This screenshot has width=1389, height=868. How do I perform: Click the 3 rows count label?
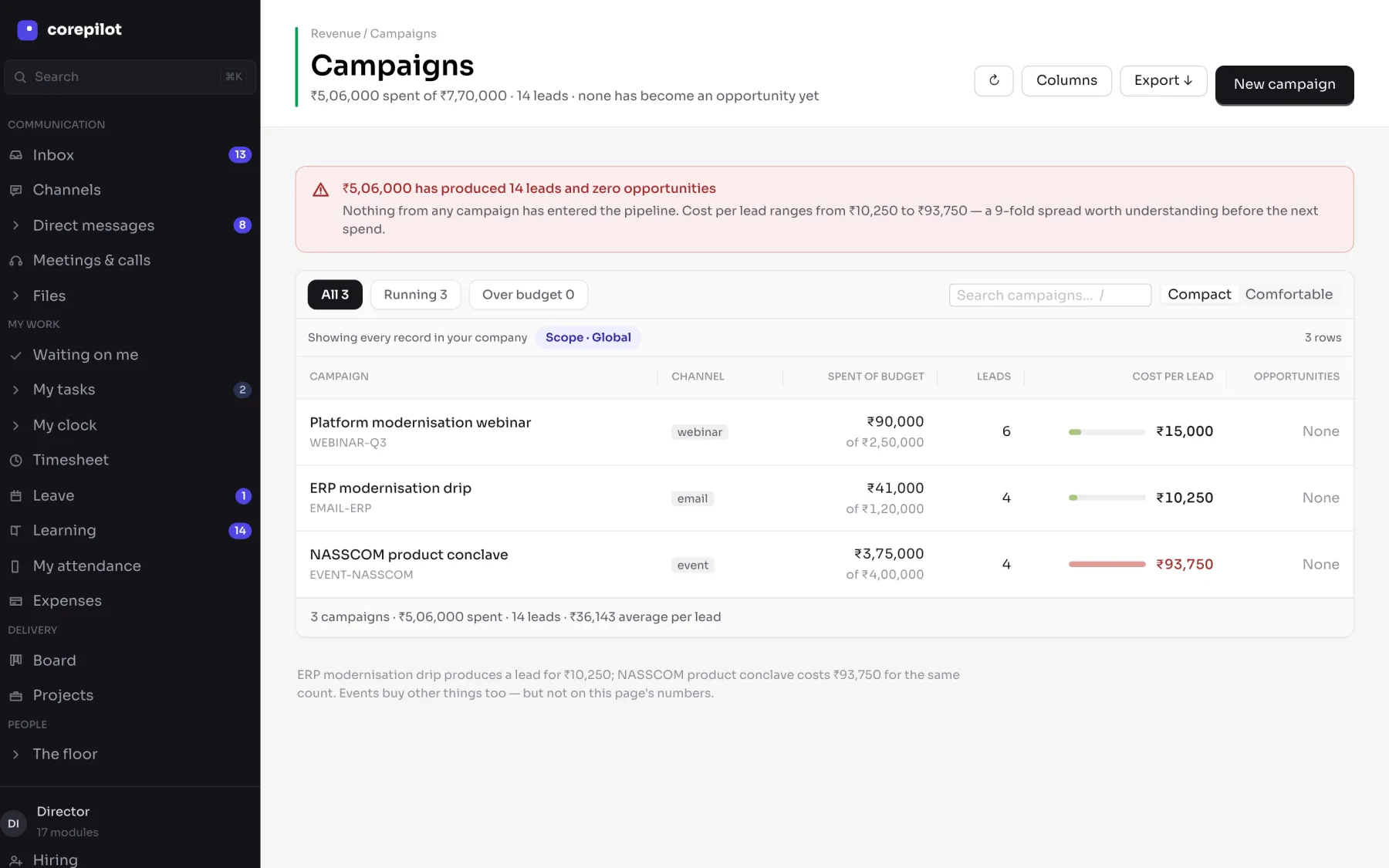[1323, 338]
